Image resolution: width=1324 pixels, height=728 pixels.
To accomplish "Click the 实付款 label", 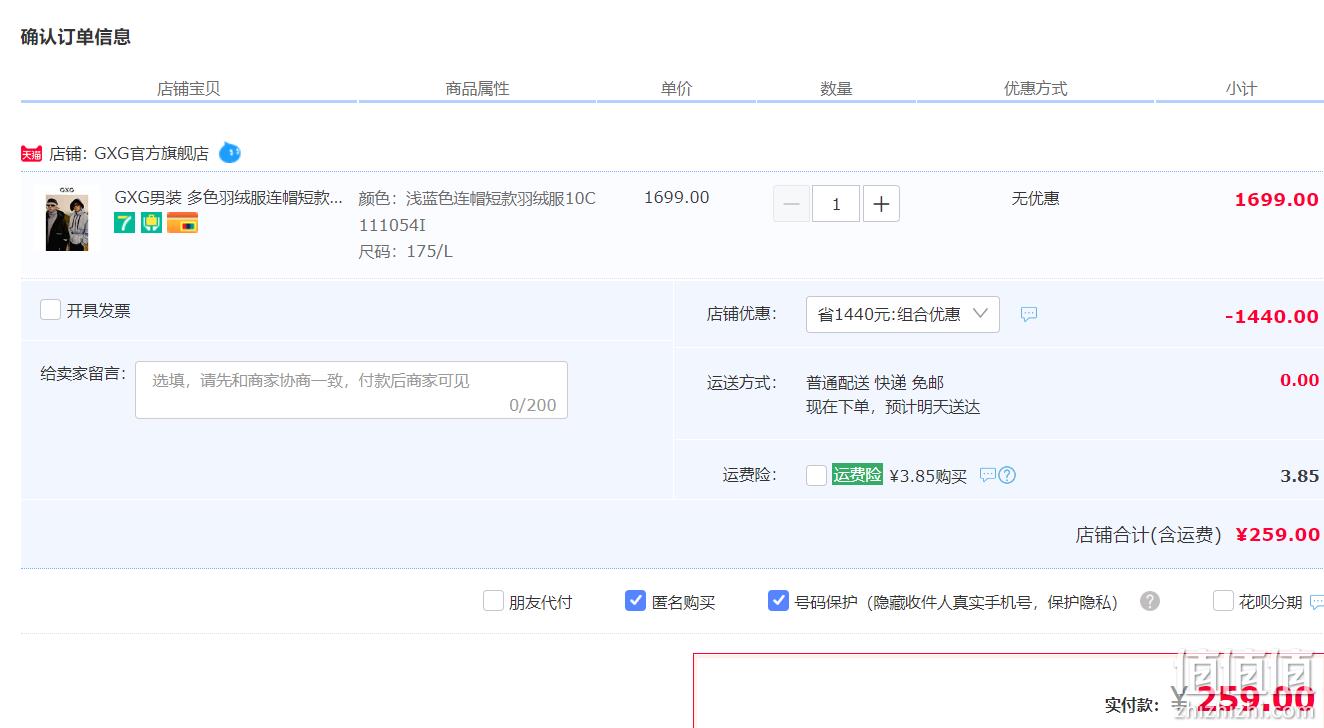I will pyautogui.click(x=1132, y=706).
